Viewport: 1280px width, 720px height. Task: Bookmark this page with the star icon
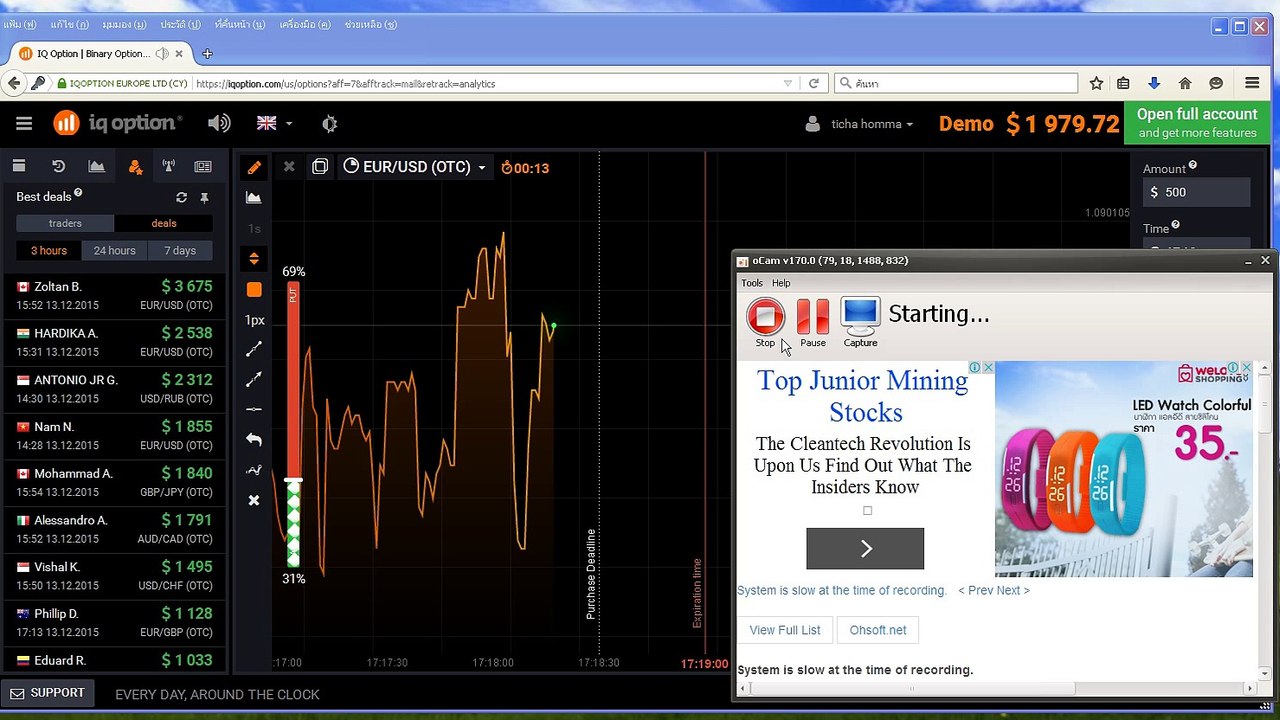coord(1096,84)
